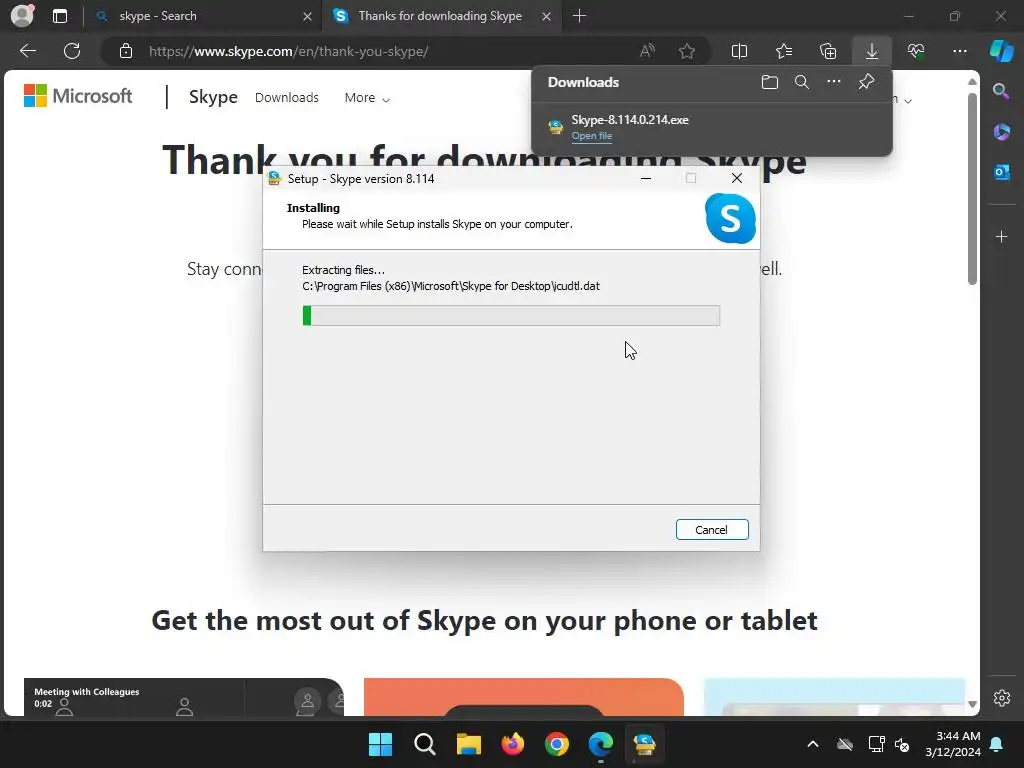Launch Firefox from taskbar
1024x768 pixels.
[x=513, y=744]
